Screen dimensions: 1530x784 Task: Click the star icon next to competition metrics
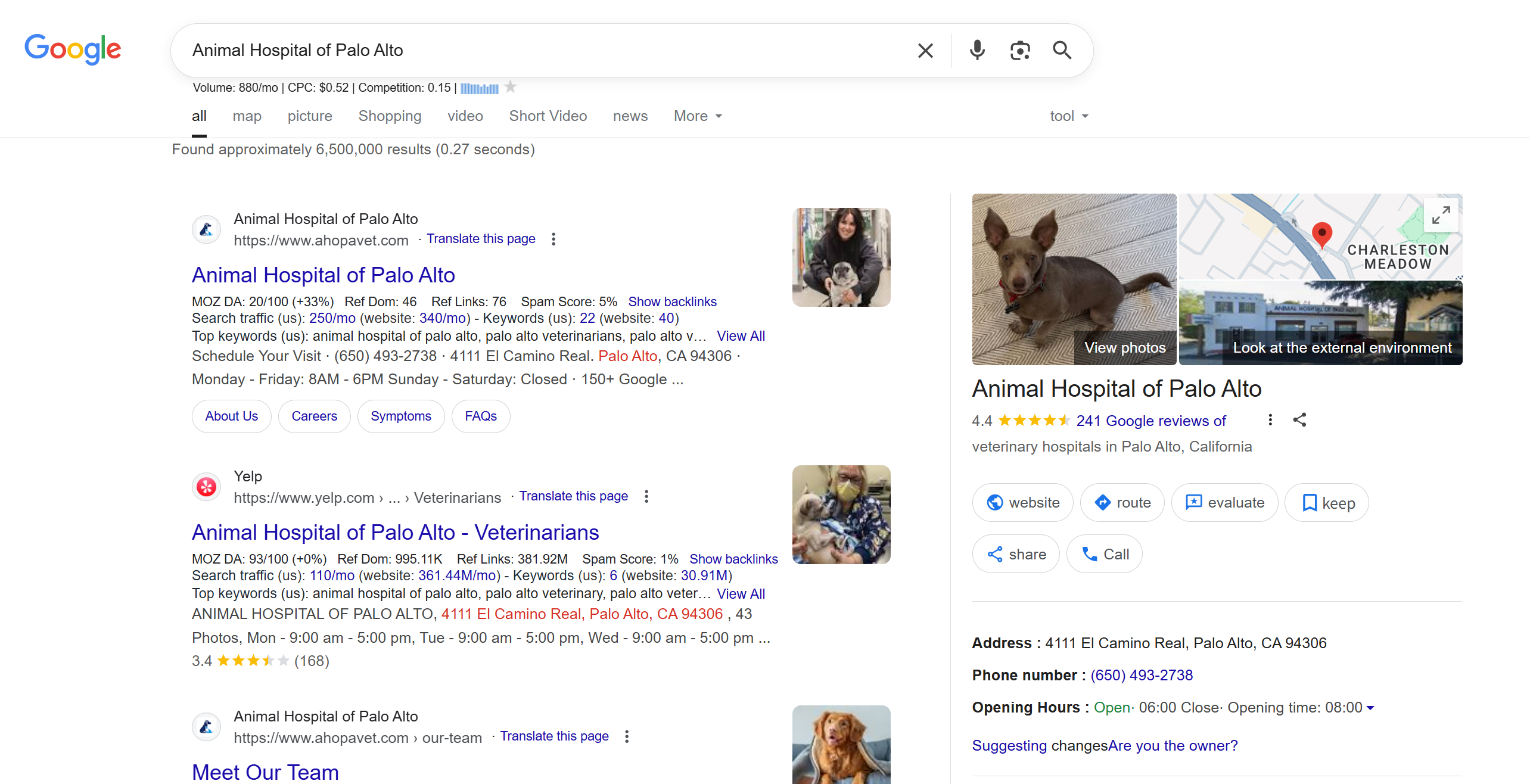pos(511,87)
